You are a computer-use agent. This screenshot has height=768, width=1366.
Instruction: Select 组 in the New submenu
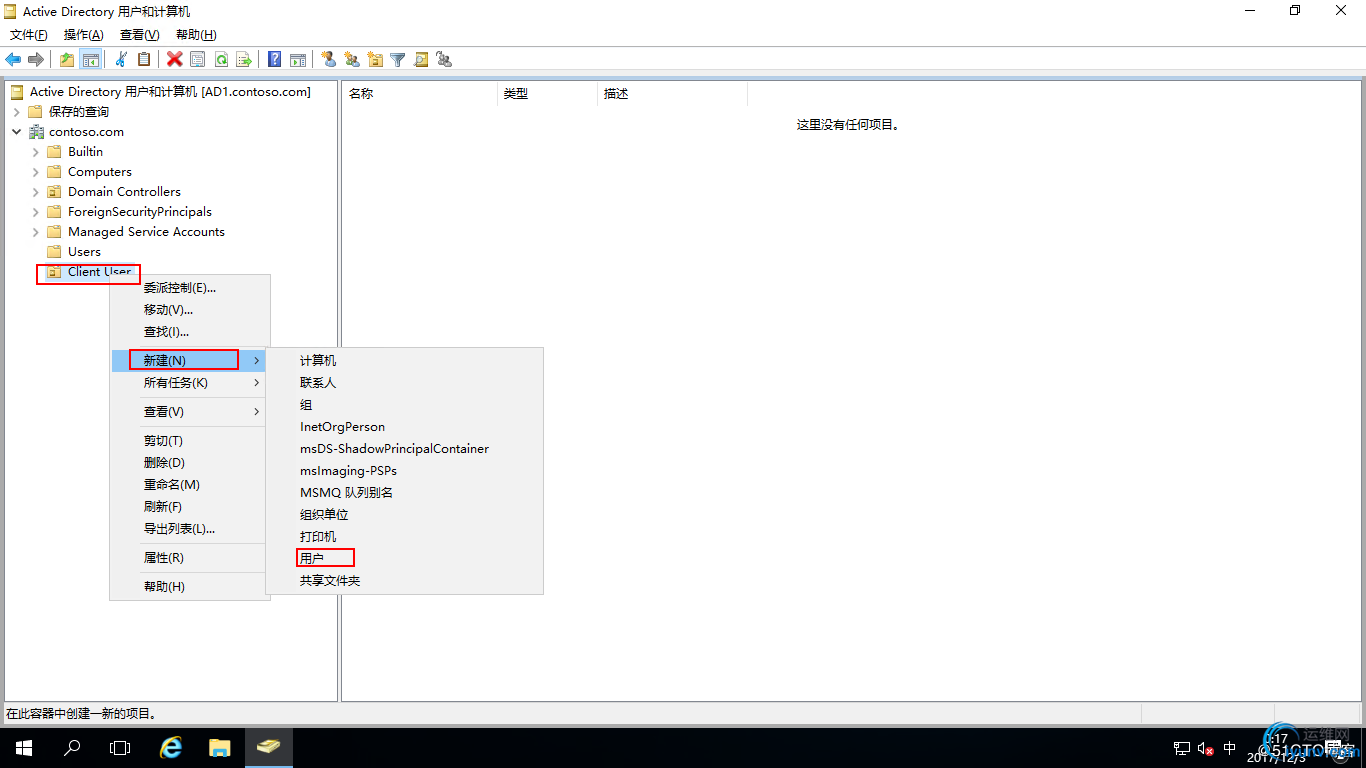tap(404, 405)
